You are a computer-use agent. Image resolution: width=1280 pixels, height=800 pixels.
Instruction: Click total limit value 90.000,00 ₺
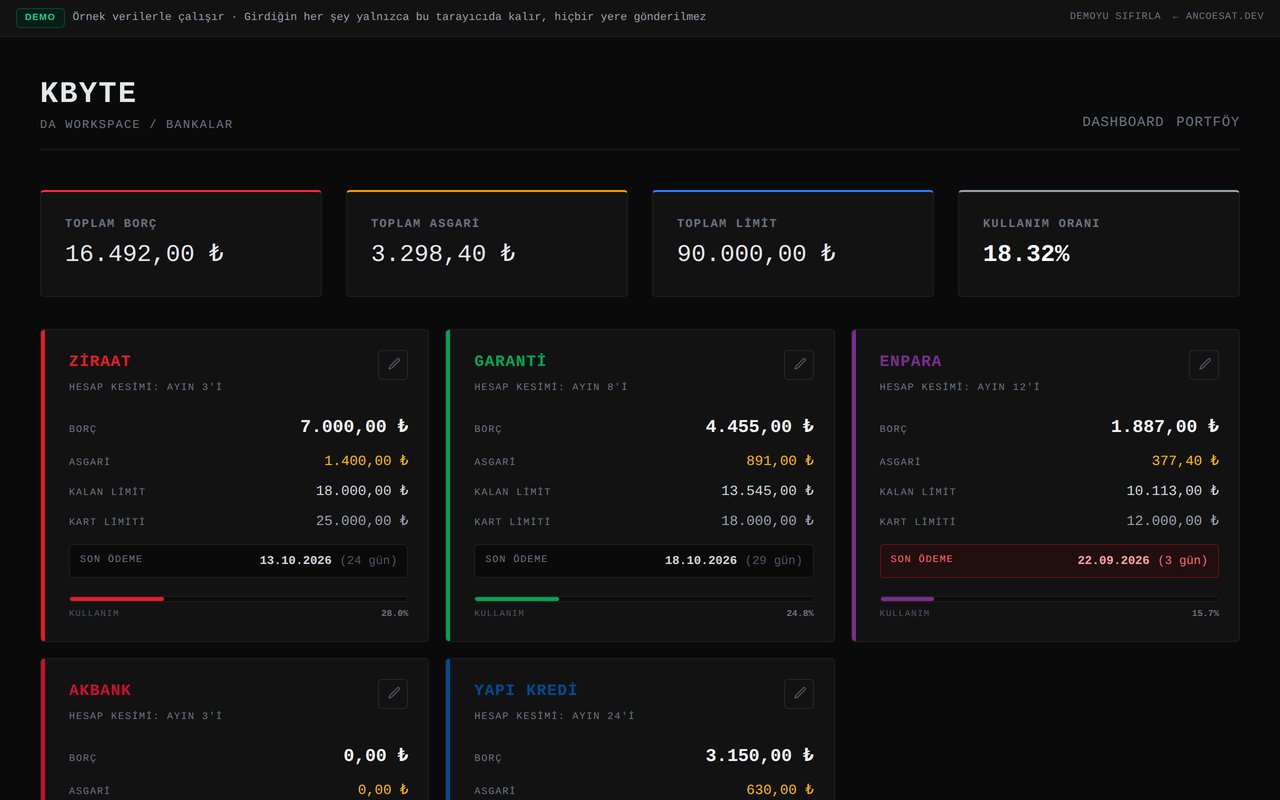(756, 254)
